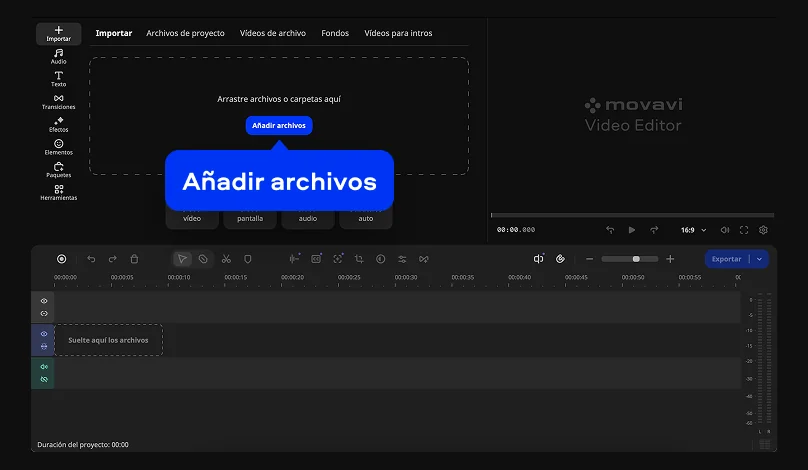Open the Transiciones panel in the sidebar
The height and width of the screenshot is (470, 808).
point(58,101)
